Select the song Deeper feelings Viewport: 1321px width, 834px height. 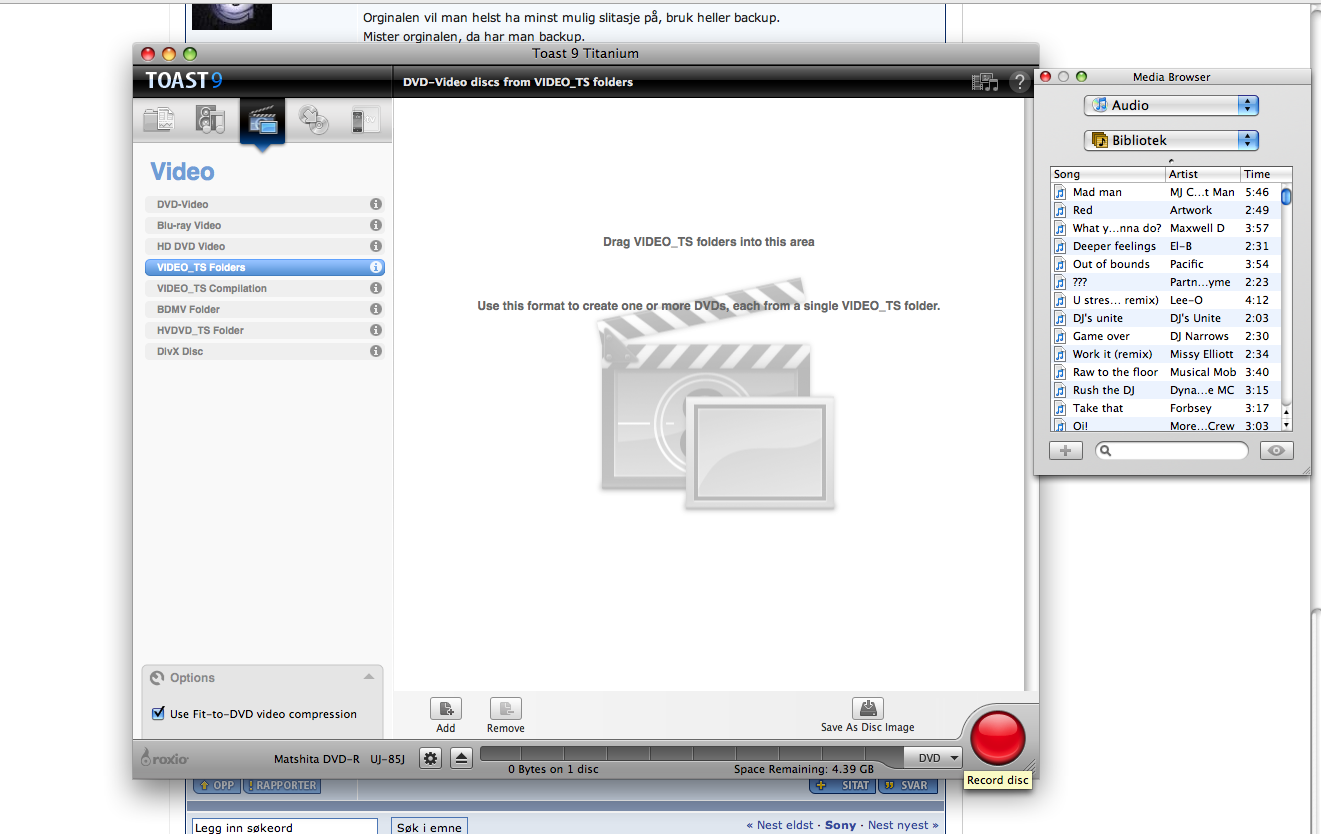pos(1166,246)
